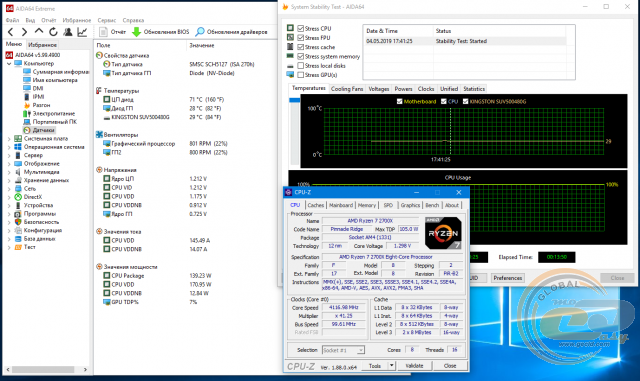Click the refresh icon in AIDA64 toolbar
The image size is (640, 381).
(53, 32)
